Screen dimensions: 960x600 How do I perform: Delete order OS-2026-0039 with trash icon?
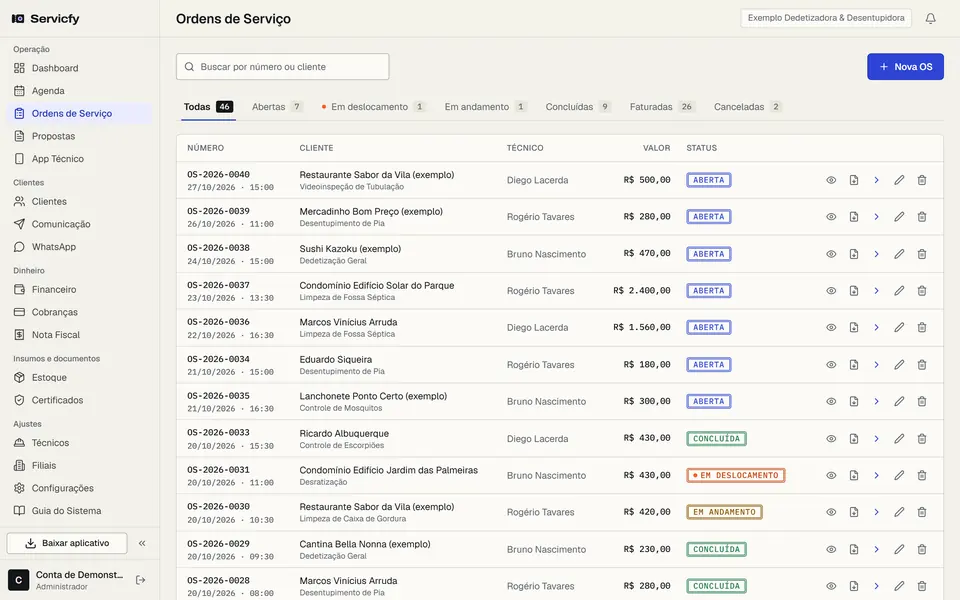click(x=921, y=217)
